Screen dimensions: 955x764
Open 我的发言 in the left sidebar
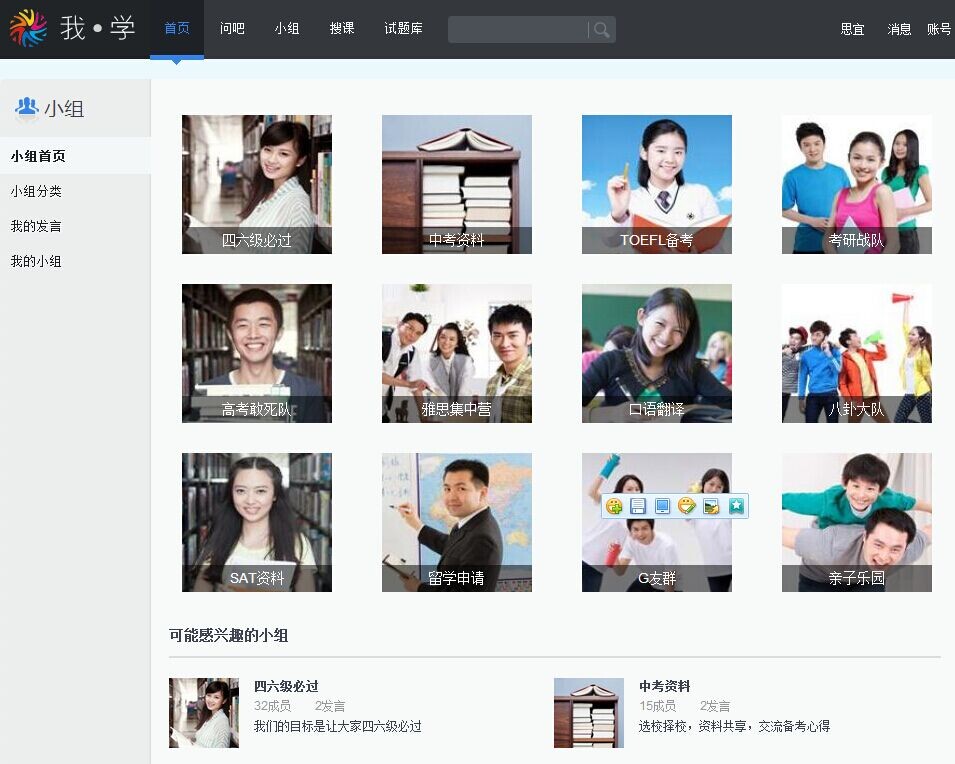[36, 226]
